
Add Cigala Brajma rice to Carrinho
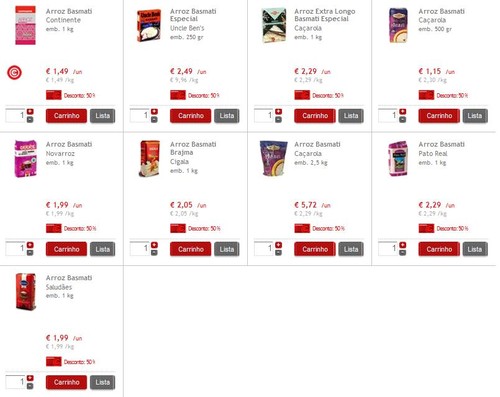tap(191, 249)
